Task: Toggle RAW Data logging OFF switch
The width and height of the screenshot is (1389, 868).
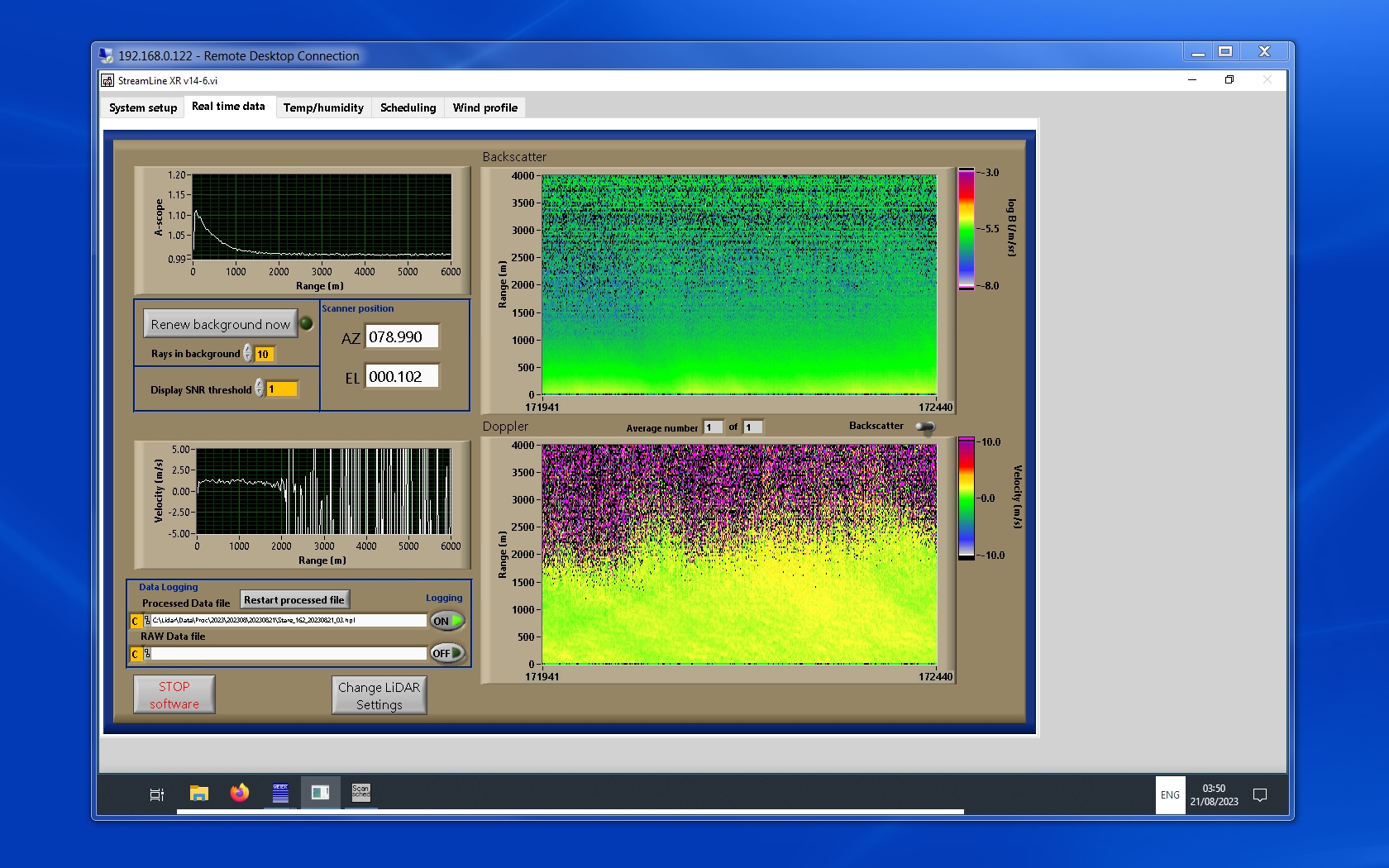Action: point(447,653)
